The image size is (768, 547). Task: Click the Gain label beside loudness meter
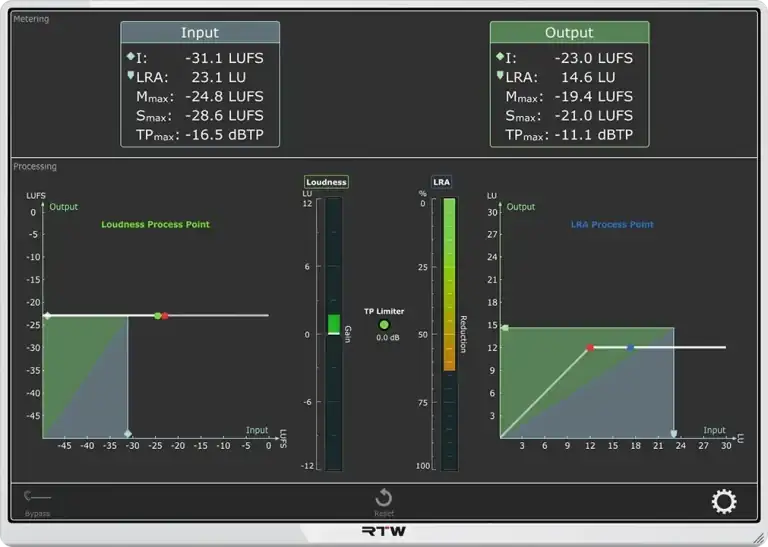coord(348,334)
